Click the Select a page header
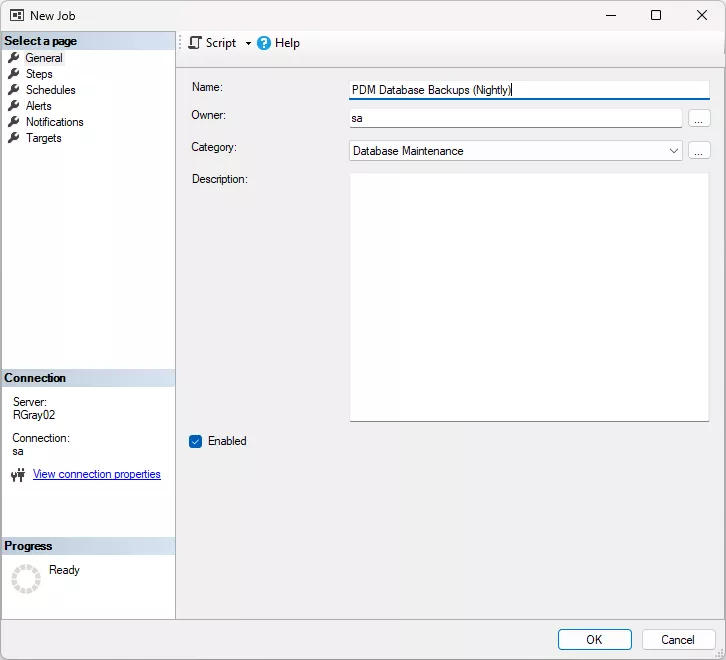The width and height of the screenshot is (726, 660). point(88,41)
